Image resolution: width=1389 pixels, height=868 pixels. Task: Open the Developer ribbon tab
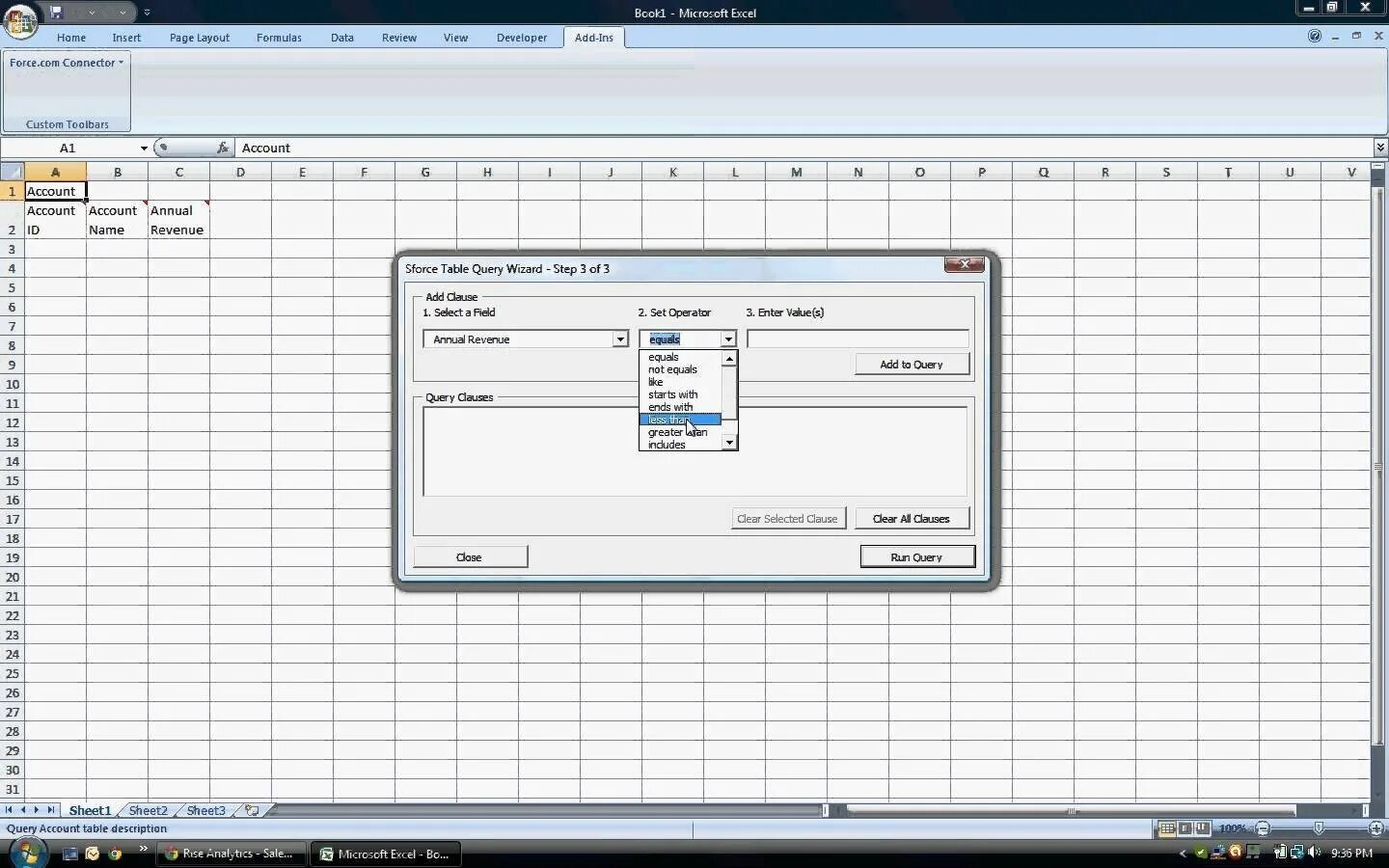click(522, 38)
